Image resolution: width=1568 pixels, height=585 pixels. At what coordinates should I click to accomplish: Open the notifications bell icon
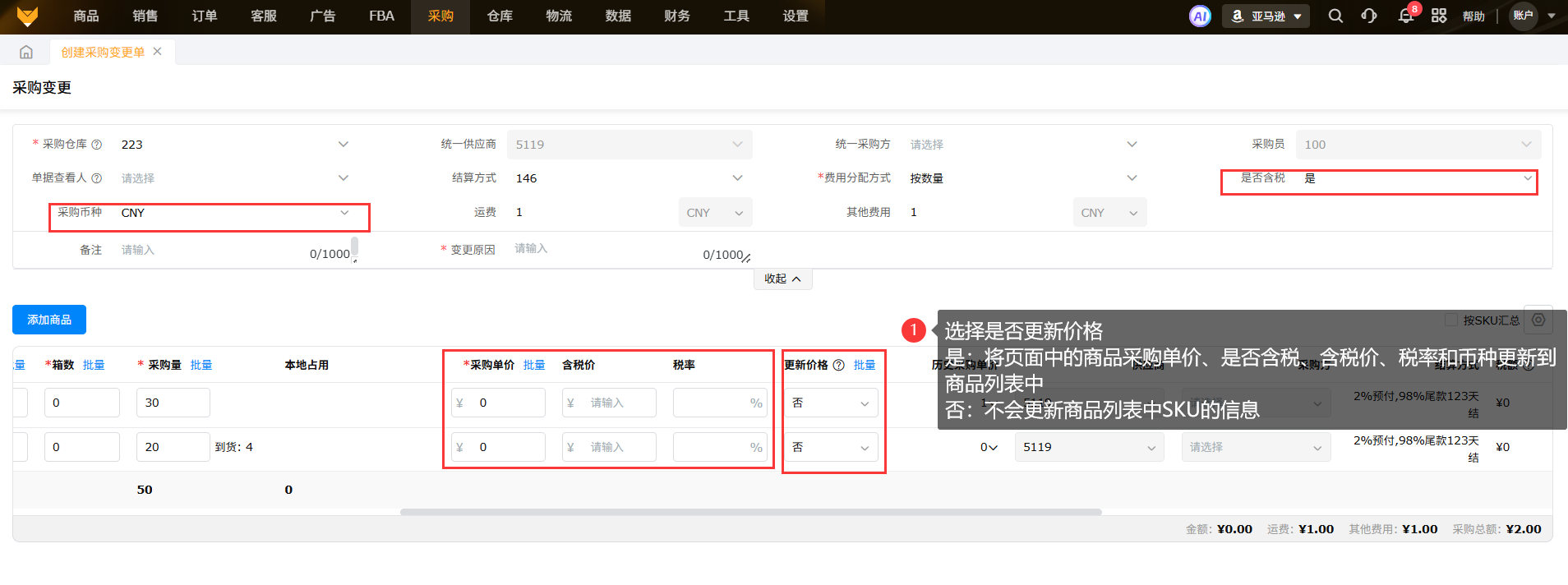coord(1406,16)
